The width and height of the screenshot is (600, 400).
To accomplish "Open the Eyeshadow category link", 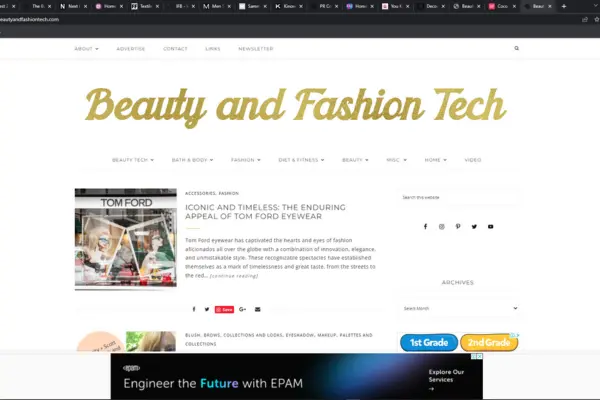I will [x=300, y=335].
